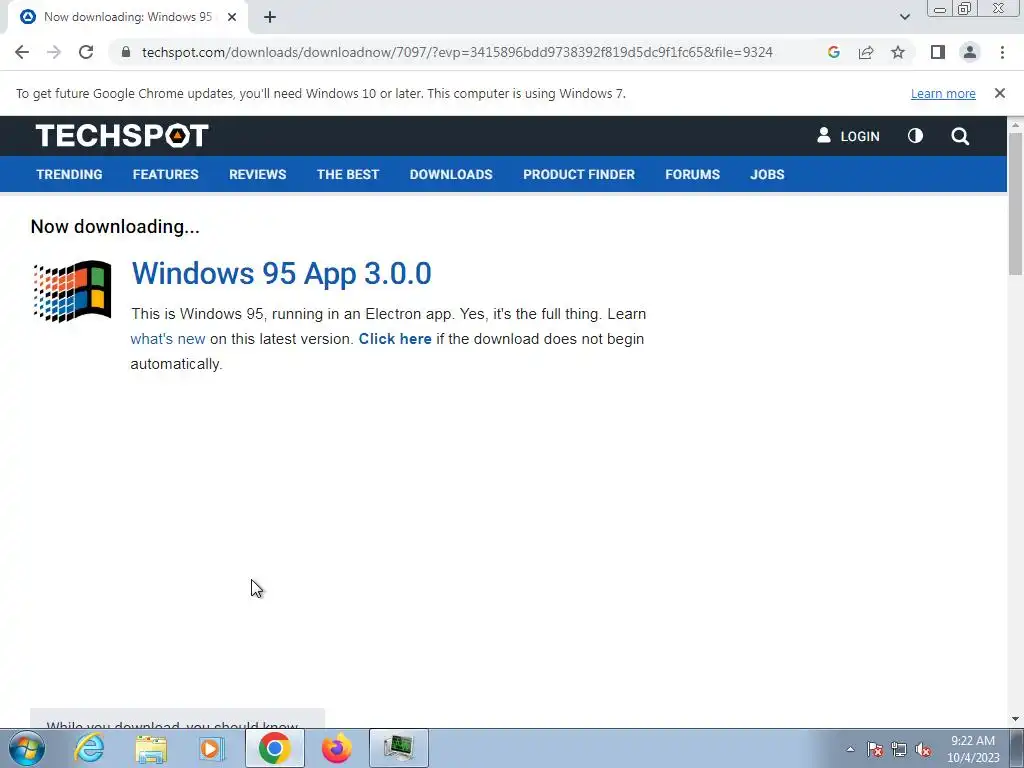
Task: Toggle dark mode contrast icon
Action: (x=916, y=136)
